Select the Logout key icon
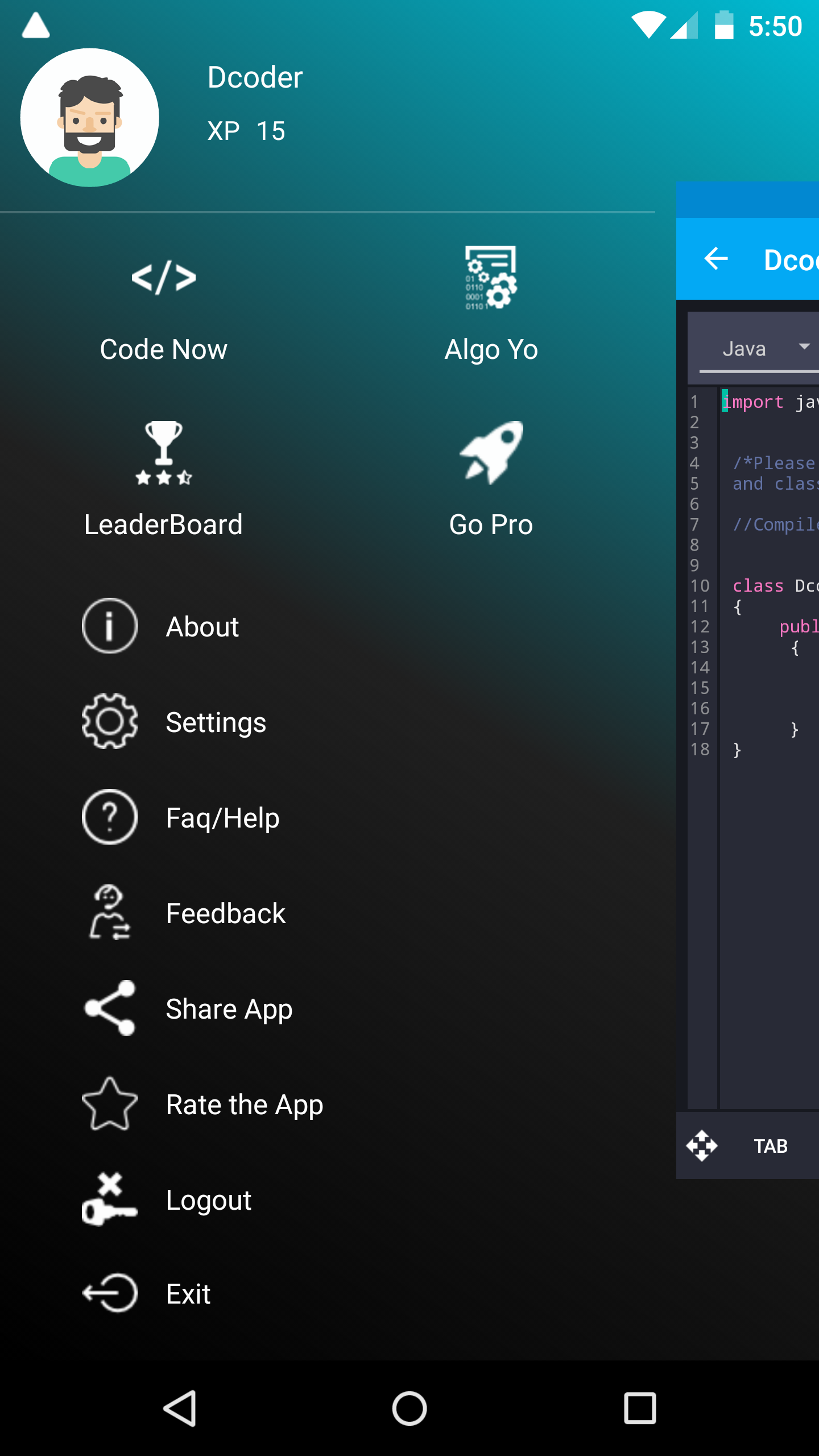Screen dimensions: 819x1456 pyautogui.click(x=110, y=1199)
